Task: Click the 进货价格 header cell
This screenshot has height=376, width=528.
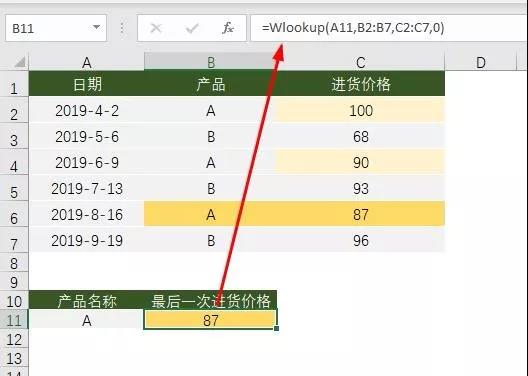Action: pyautogui.click(x=361, y=84)
